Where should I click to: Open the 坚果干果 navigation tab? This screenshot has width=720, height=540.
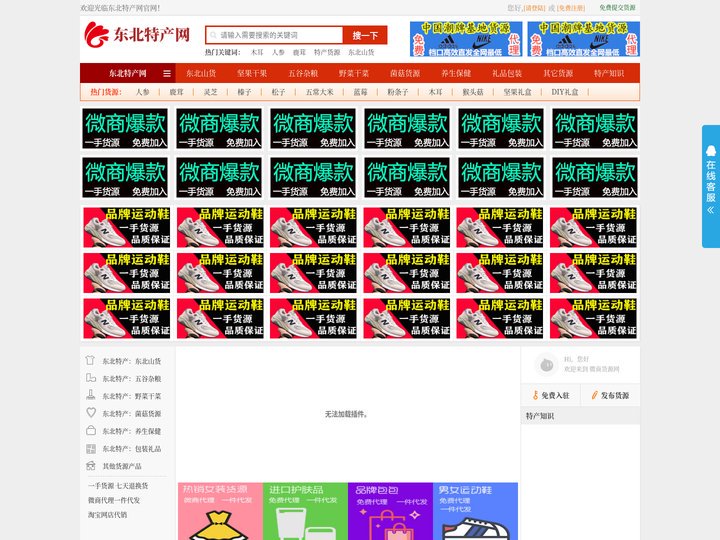pos(252,73)
